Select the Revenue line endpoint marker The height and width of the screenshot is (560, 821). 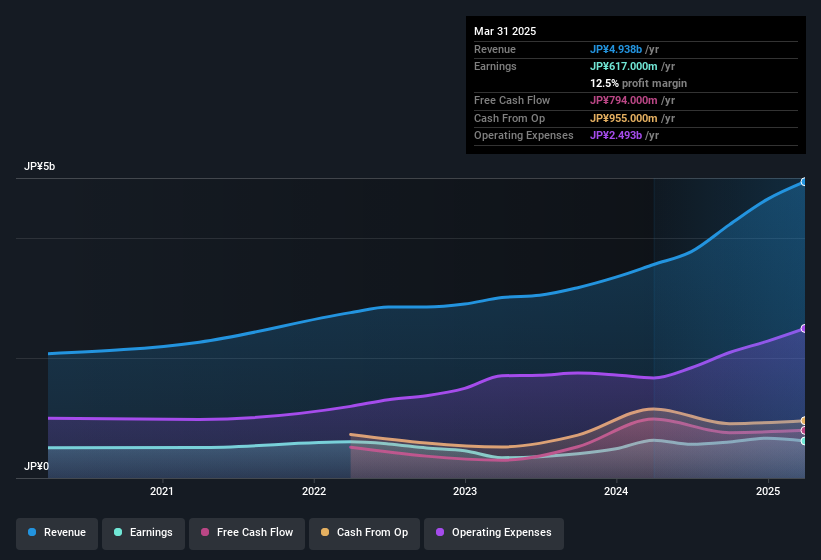click(804, 182)
